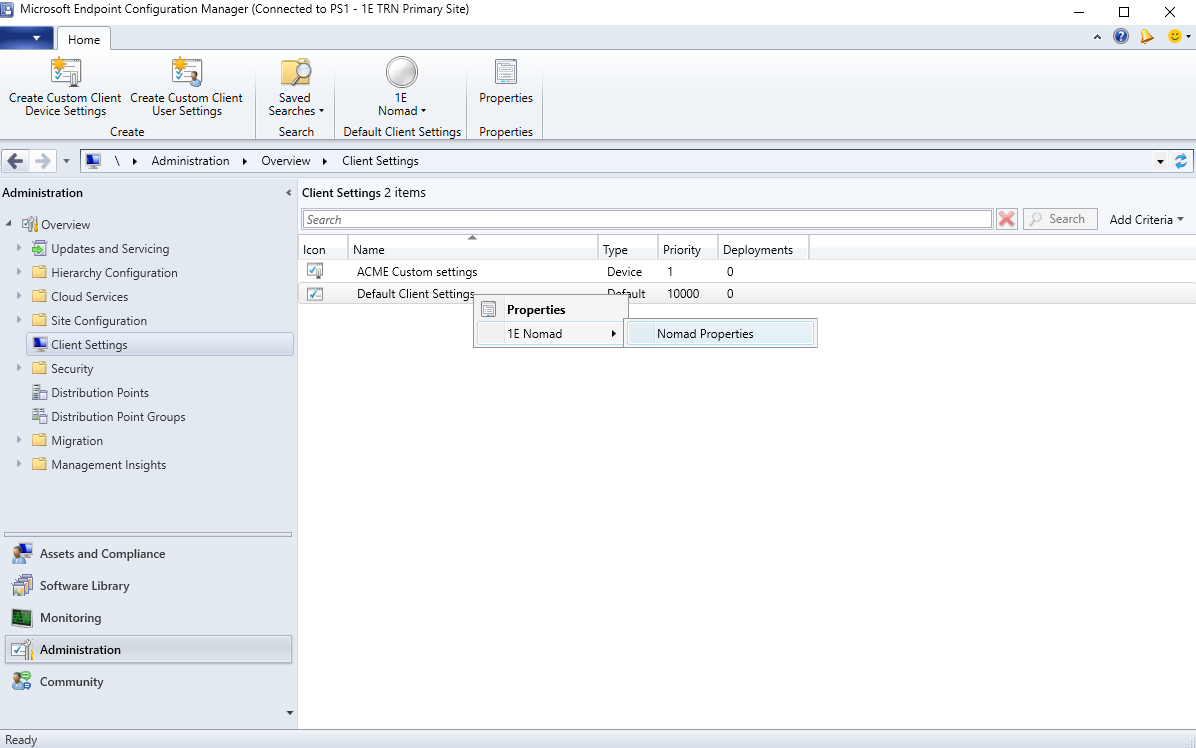Switch to the Home ribbon tab
1196x748 pixels.
(x=84, y=40)
